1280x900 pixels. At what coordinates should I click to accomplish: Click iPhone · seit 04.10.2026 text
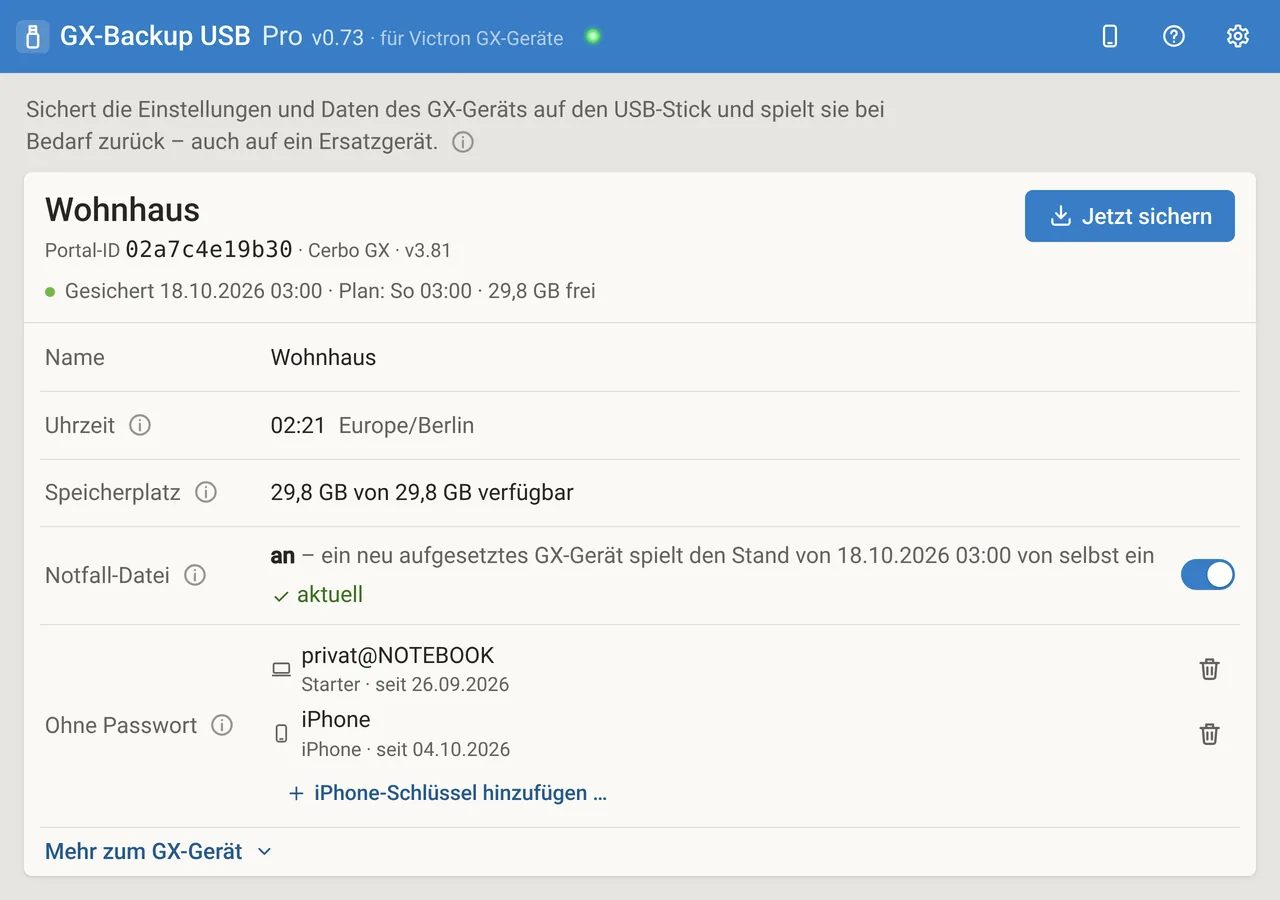pos(406,749)
